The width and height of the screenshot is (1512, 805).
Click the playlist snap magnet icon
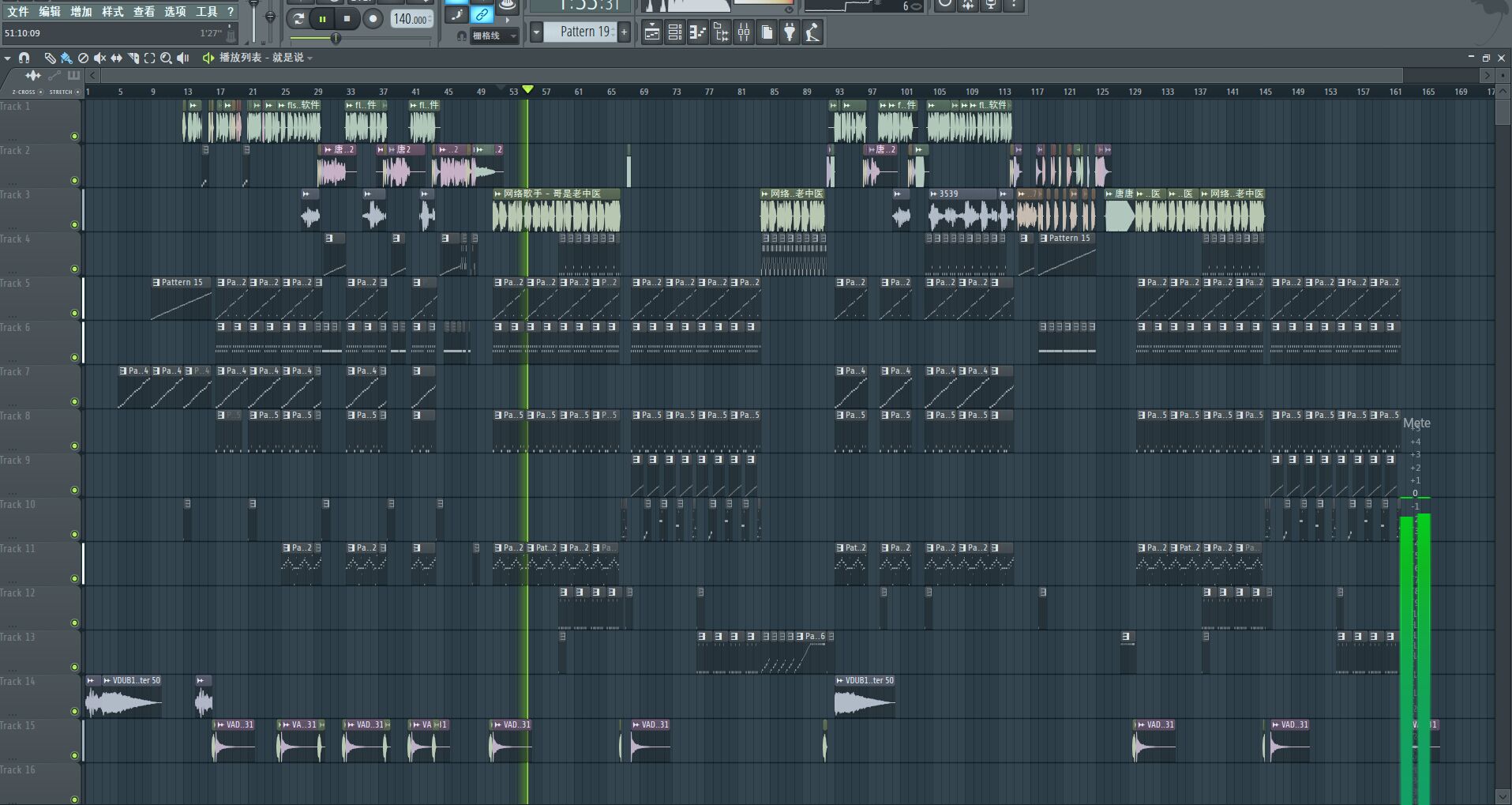24,58
